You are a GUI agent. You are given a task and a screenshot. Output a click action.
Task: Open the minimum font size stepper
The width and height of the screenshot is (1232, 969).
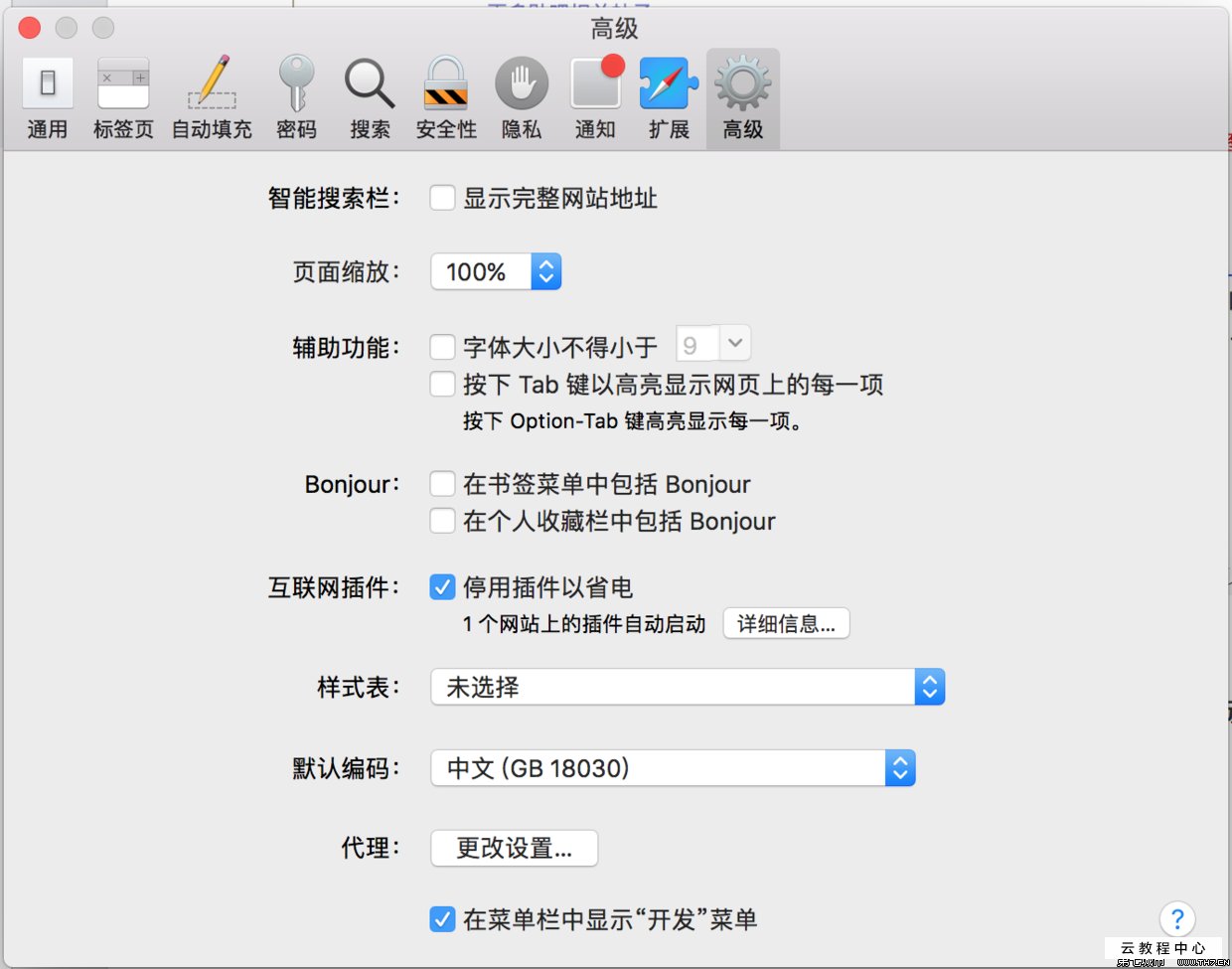[735, 343]
